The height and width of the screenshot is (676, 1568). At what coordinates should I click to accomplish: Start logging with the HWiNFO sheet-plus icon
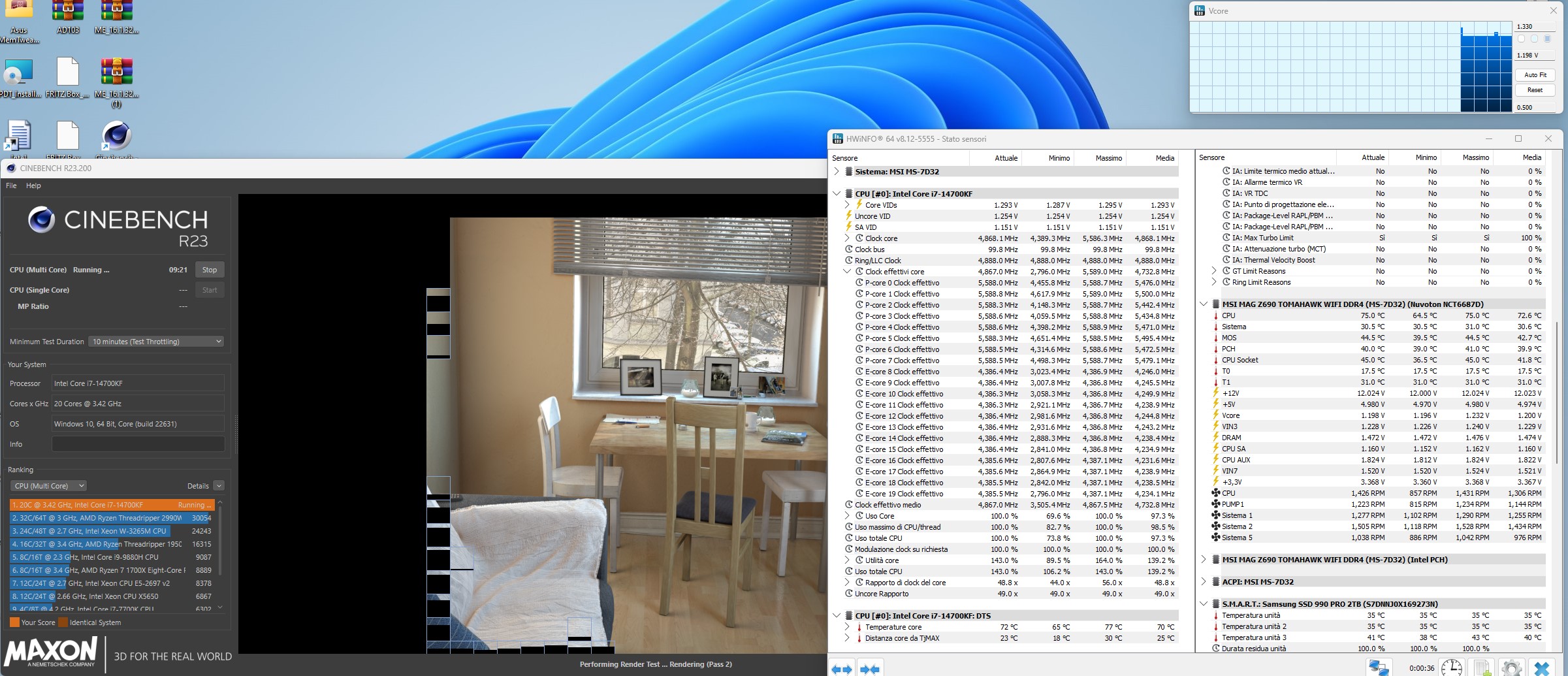coord(1482,668)
